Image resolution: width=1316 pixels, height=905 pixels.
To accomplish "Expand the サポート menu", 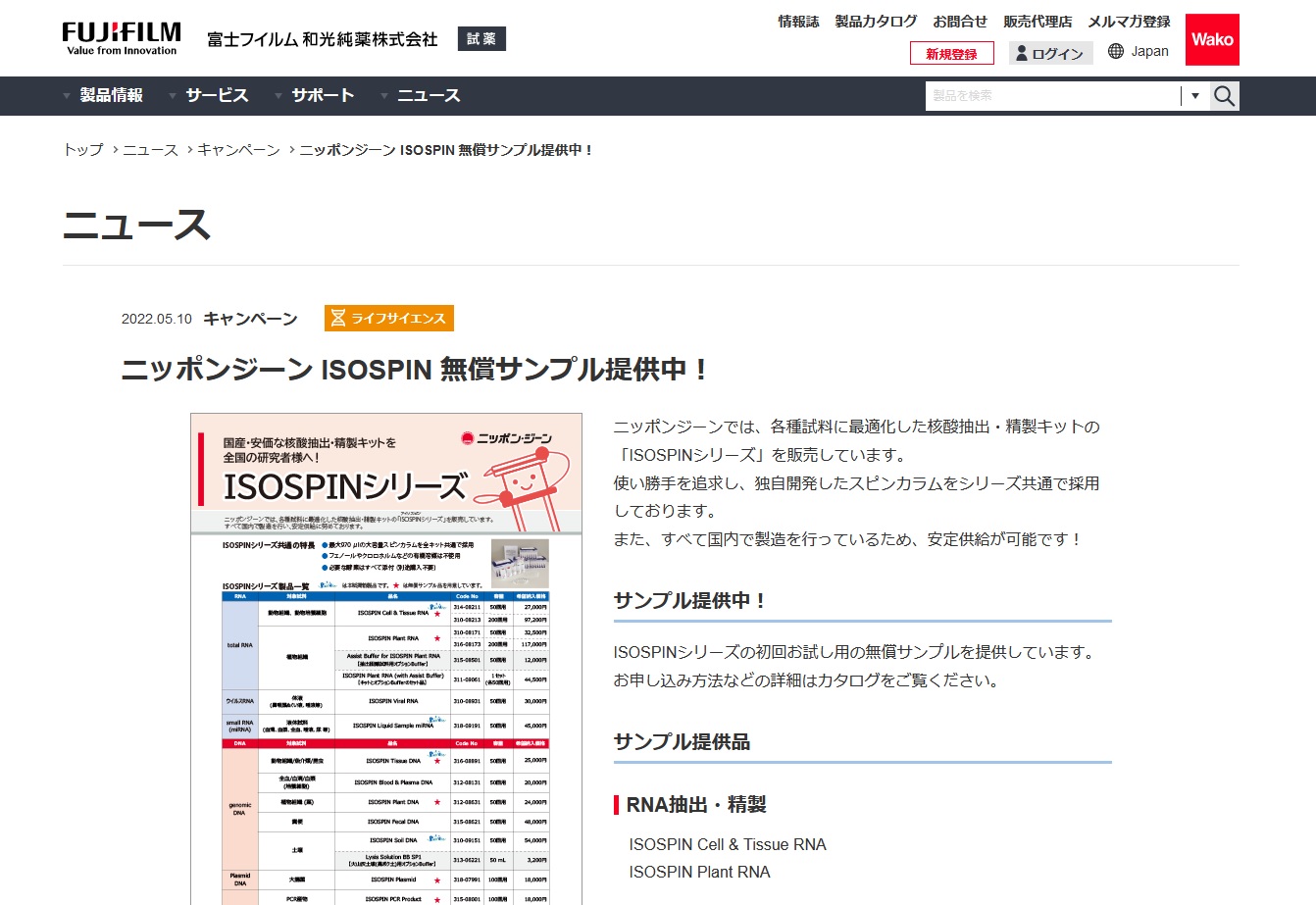I will click(x=315, y=95).
